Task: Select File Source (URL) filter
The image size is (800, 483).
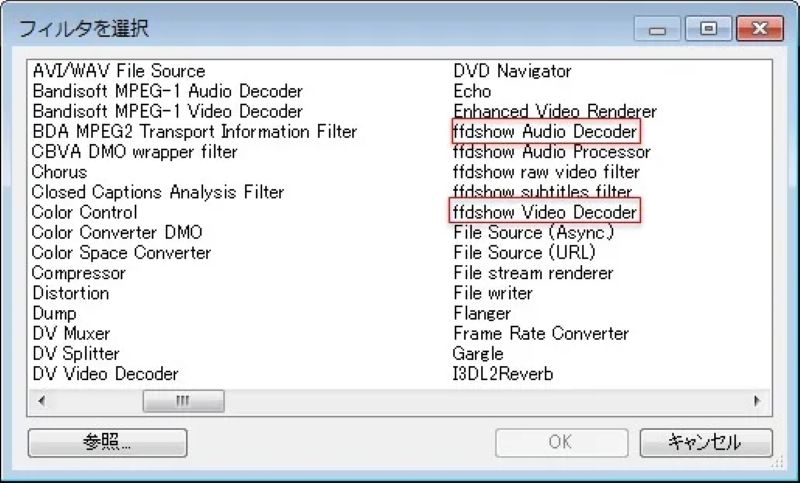Action: point(527,253)
